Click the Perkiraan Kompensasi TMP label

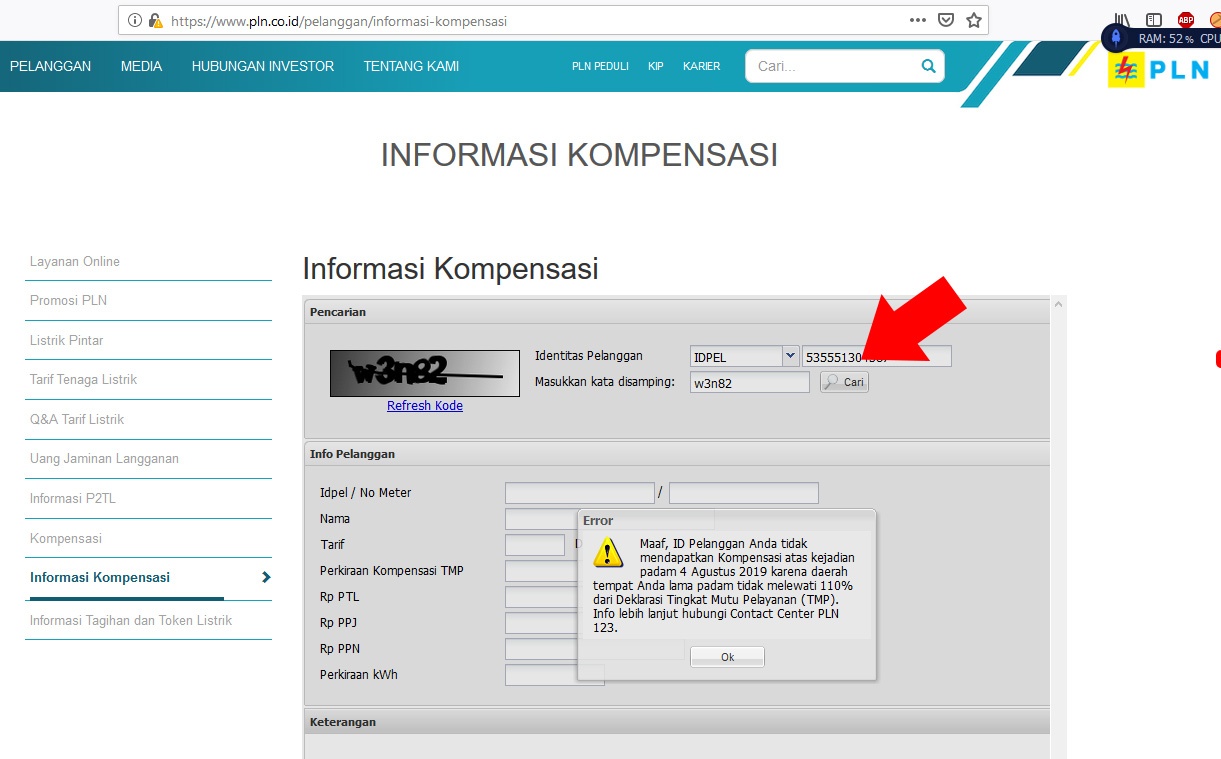point(392,571)
